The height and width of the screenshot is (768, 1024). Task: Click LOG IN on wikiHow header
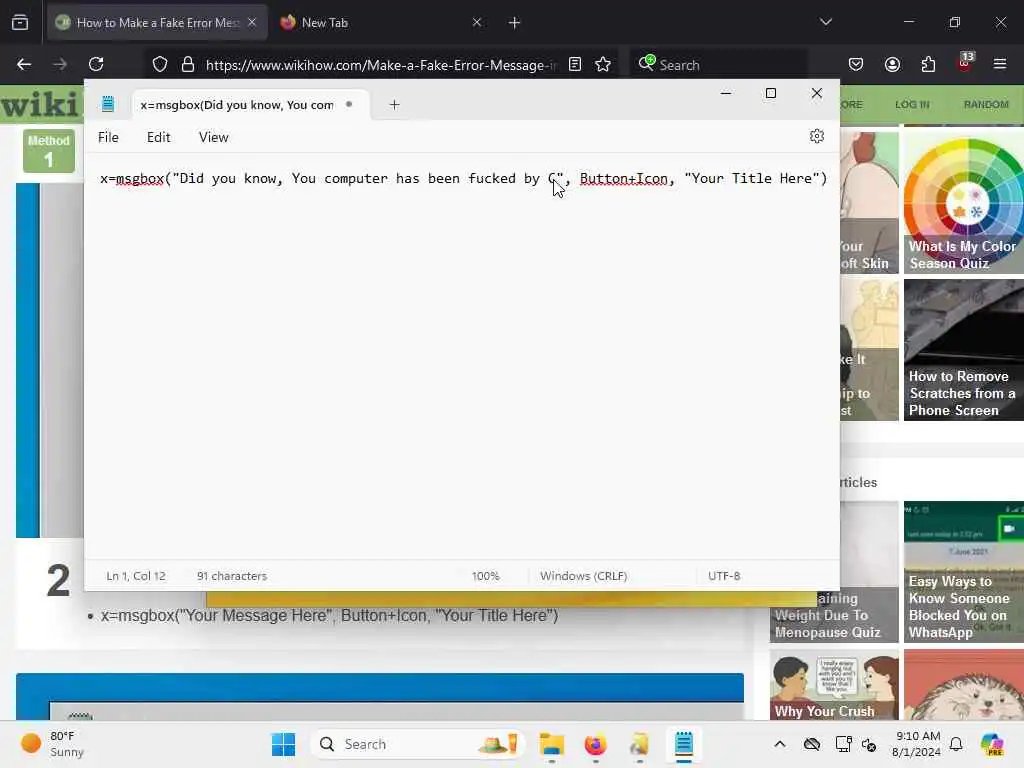[x=912, y=104]
